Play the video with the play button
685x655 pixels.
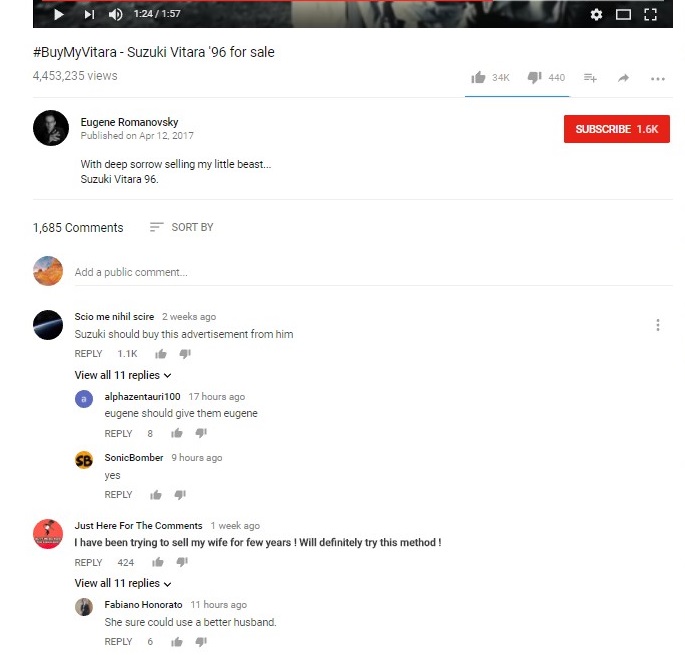pos(59,14)
